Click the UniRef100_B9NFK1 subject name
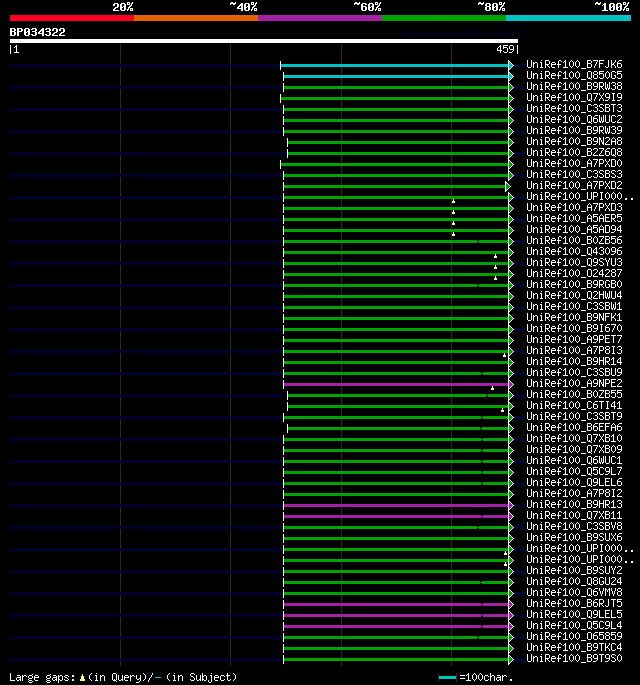 pos(574,318)
